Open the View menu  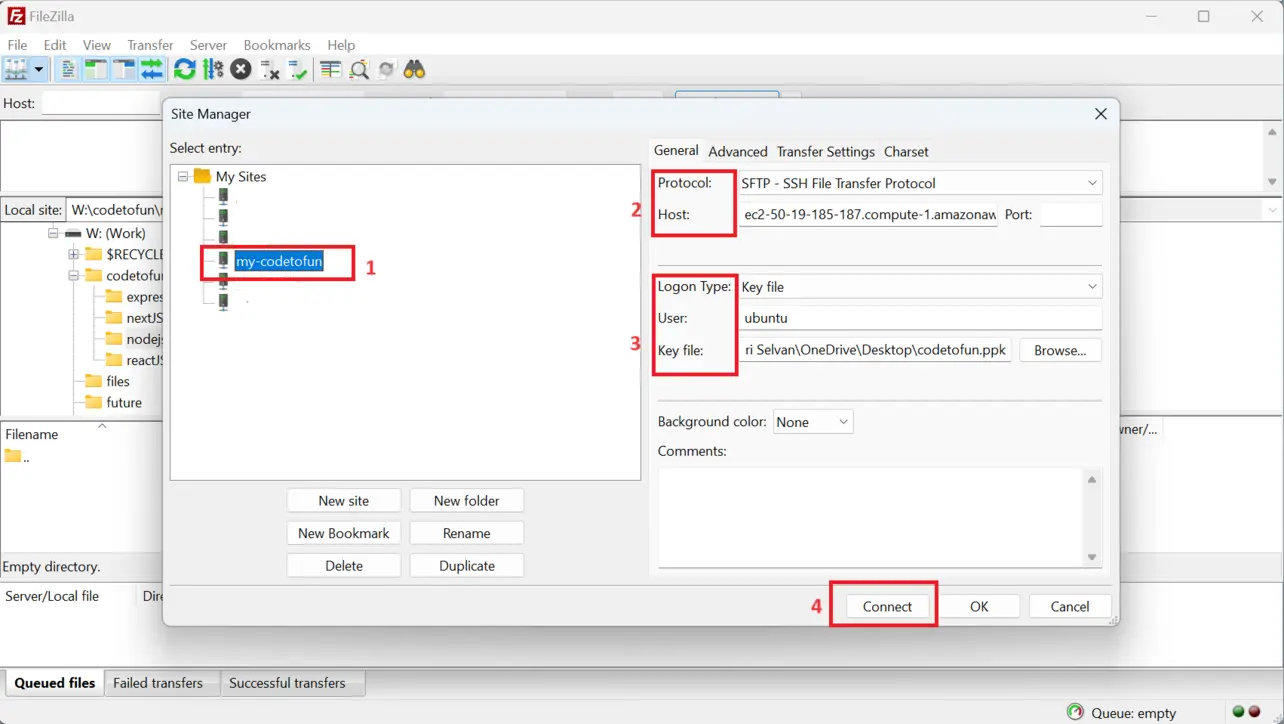(x=97, y=45)
